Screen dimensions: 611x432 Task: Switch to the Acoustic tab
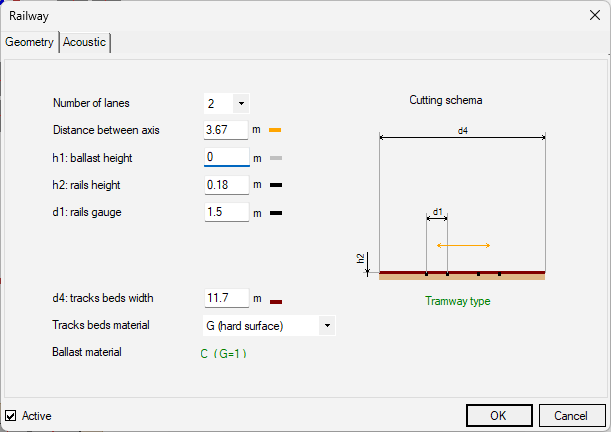coord(85,42)
